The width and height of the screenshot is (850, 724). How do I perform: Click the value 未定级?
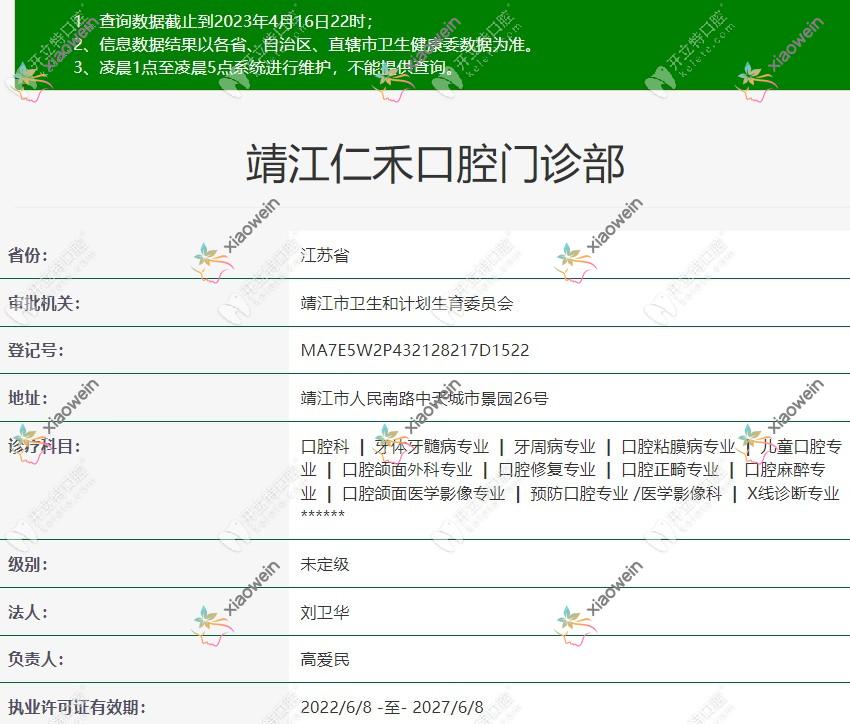pyautogui.click(x=325, y=564)
